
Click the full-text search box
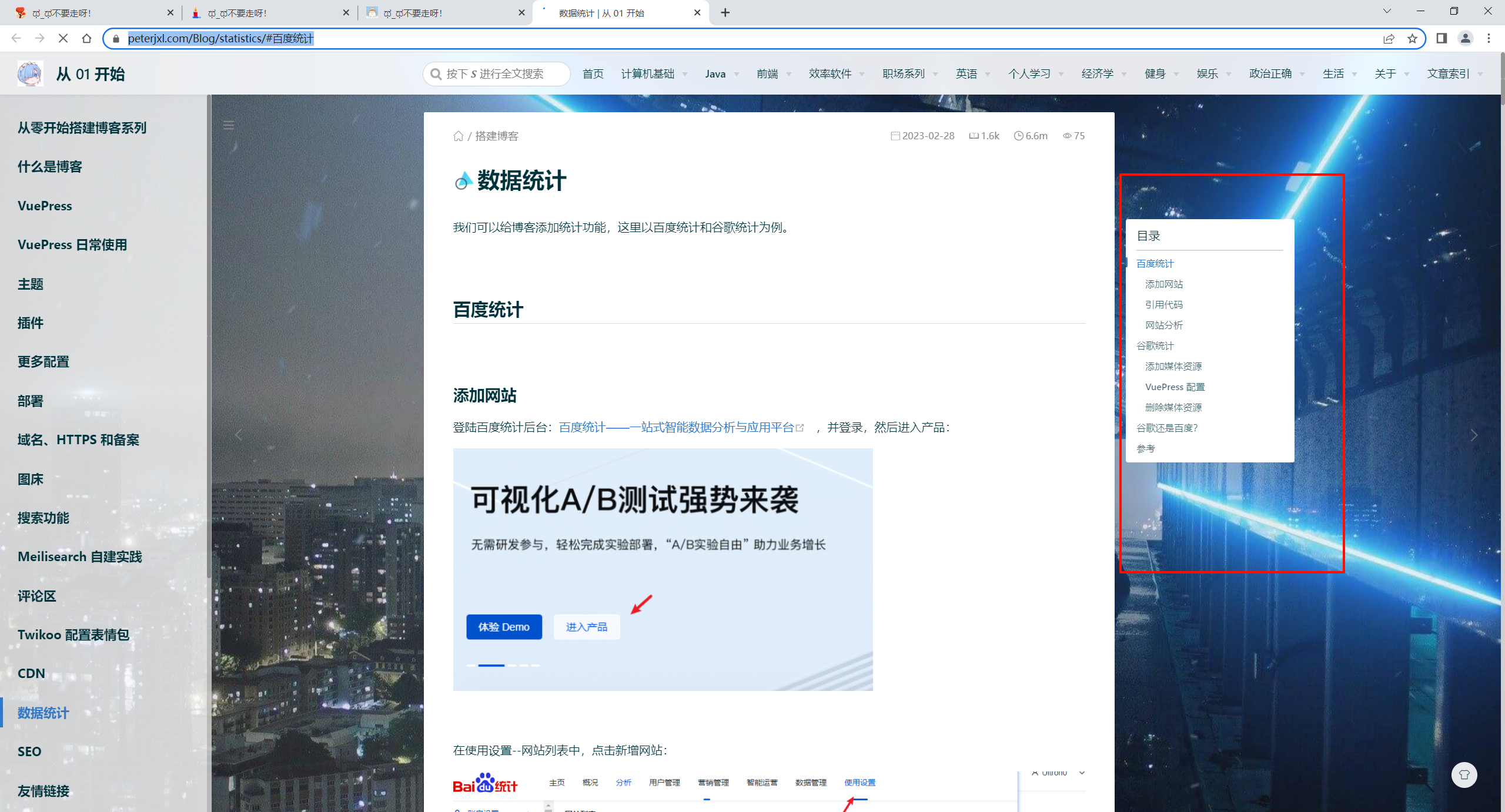click(x=496, y=74)
